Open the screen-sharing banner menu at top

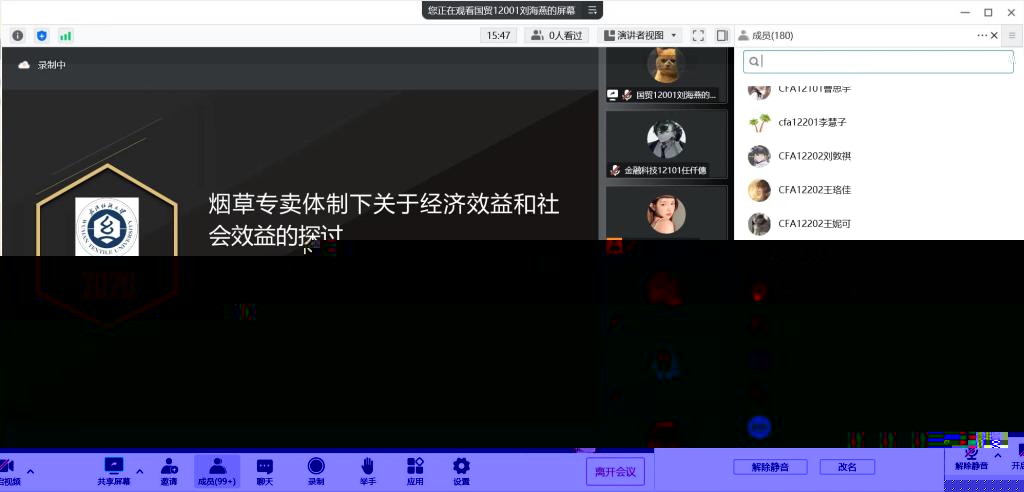point(593,10)
